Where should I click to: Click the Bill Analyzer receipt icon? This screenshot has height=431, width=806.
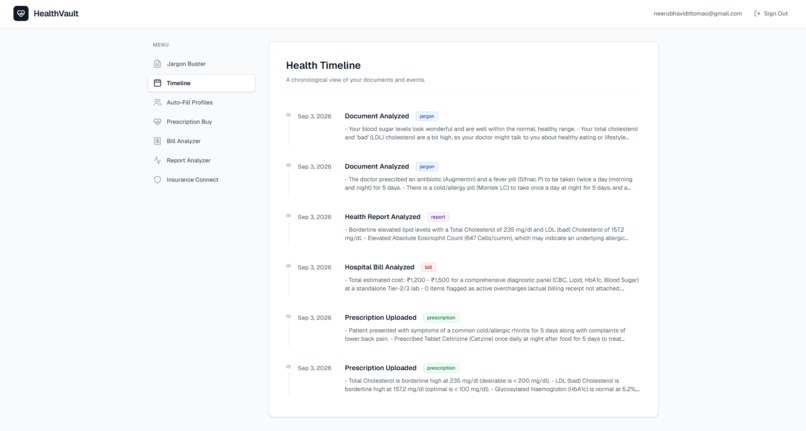157,141
